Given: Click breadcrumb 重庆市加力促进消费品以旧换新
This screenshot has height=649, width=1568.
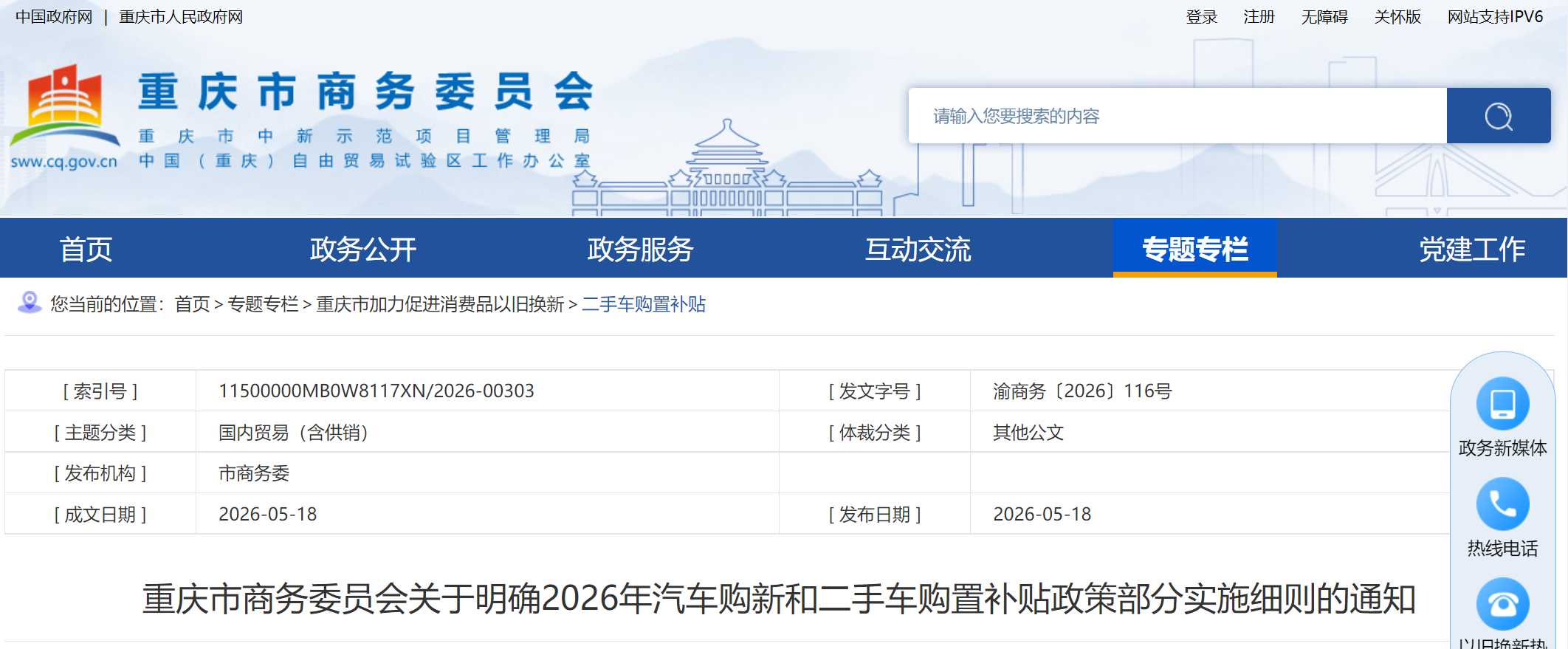Looking at the screenshot, I should pyautogui.click(x=440, y=304).
